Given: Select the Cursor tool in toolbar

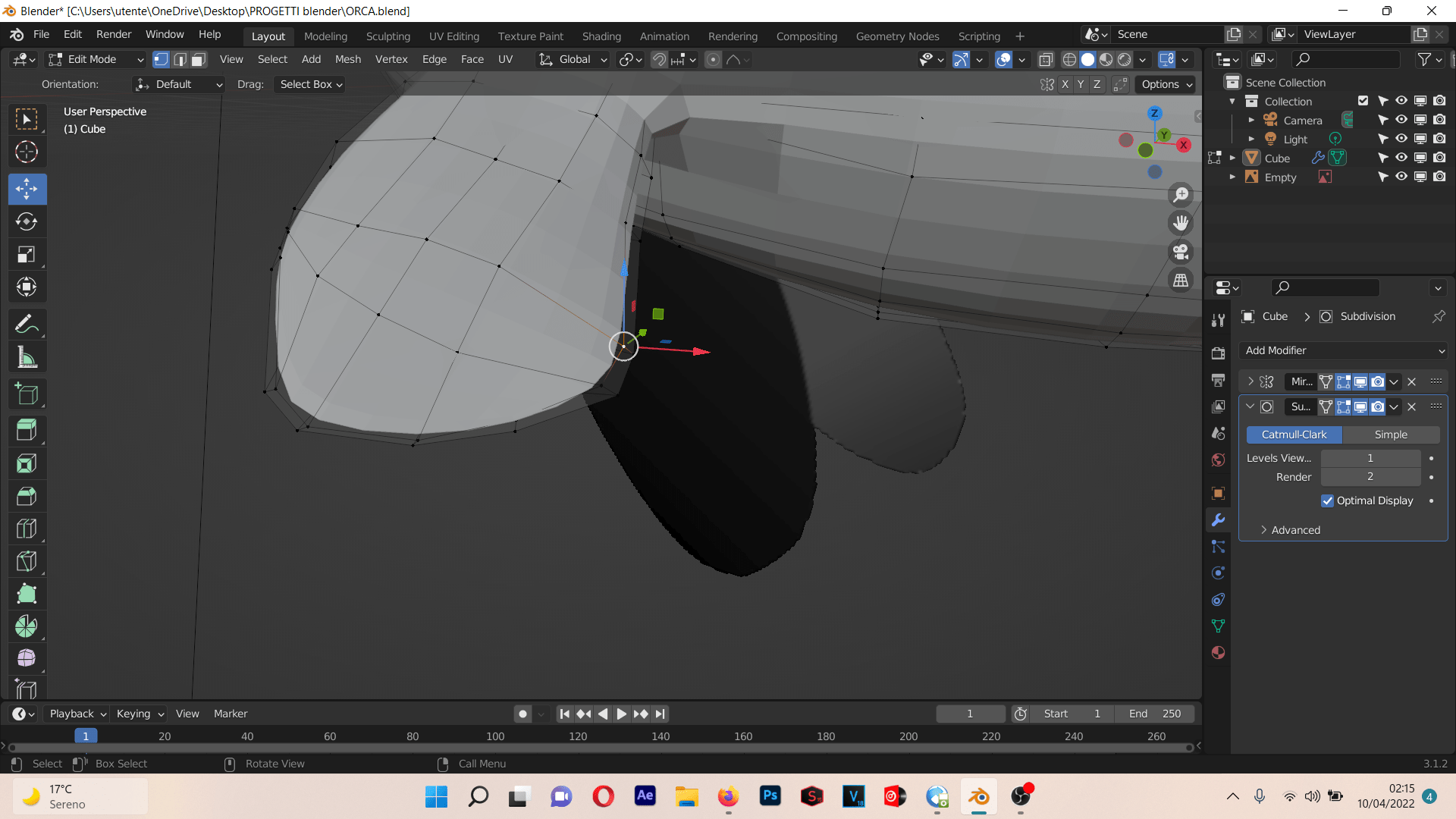Looking at the screenshot, I should point(27,152).
